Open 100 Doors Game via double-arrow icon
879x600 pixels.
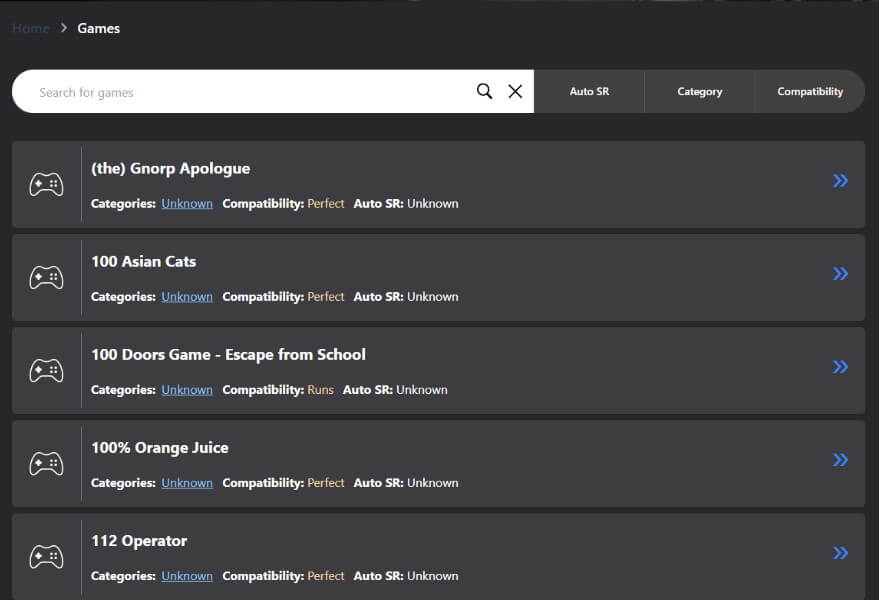(x=840, y=367)
